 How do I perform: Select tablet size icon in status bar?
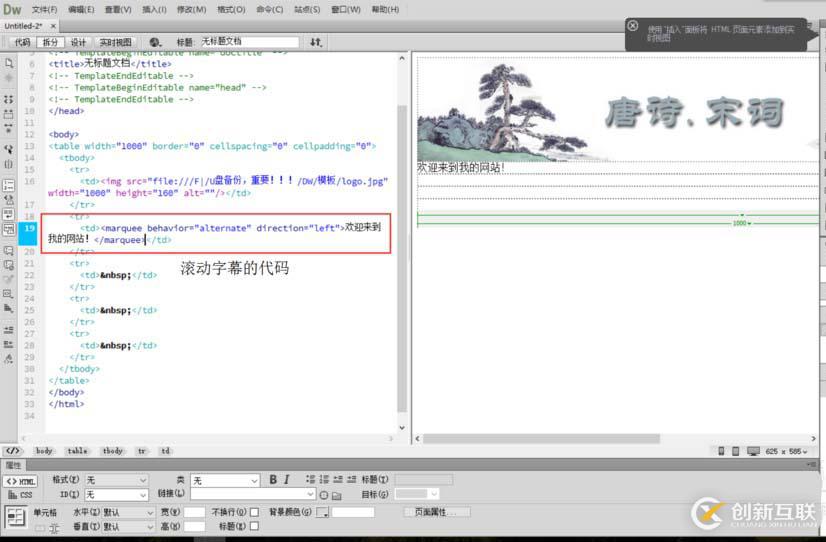735,451
